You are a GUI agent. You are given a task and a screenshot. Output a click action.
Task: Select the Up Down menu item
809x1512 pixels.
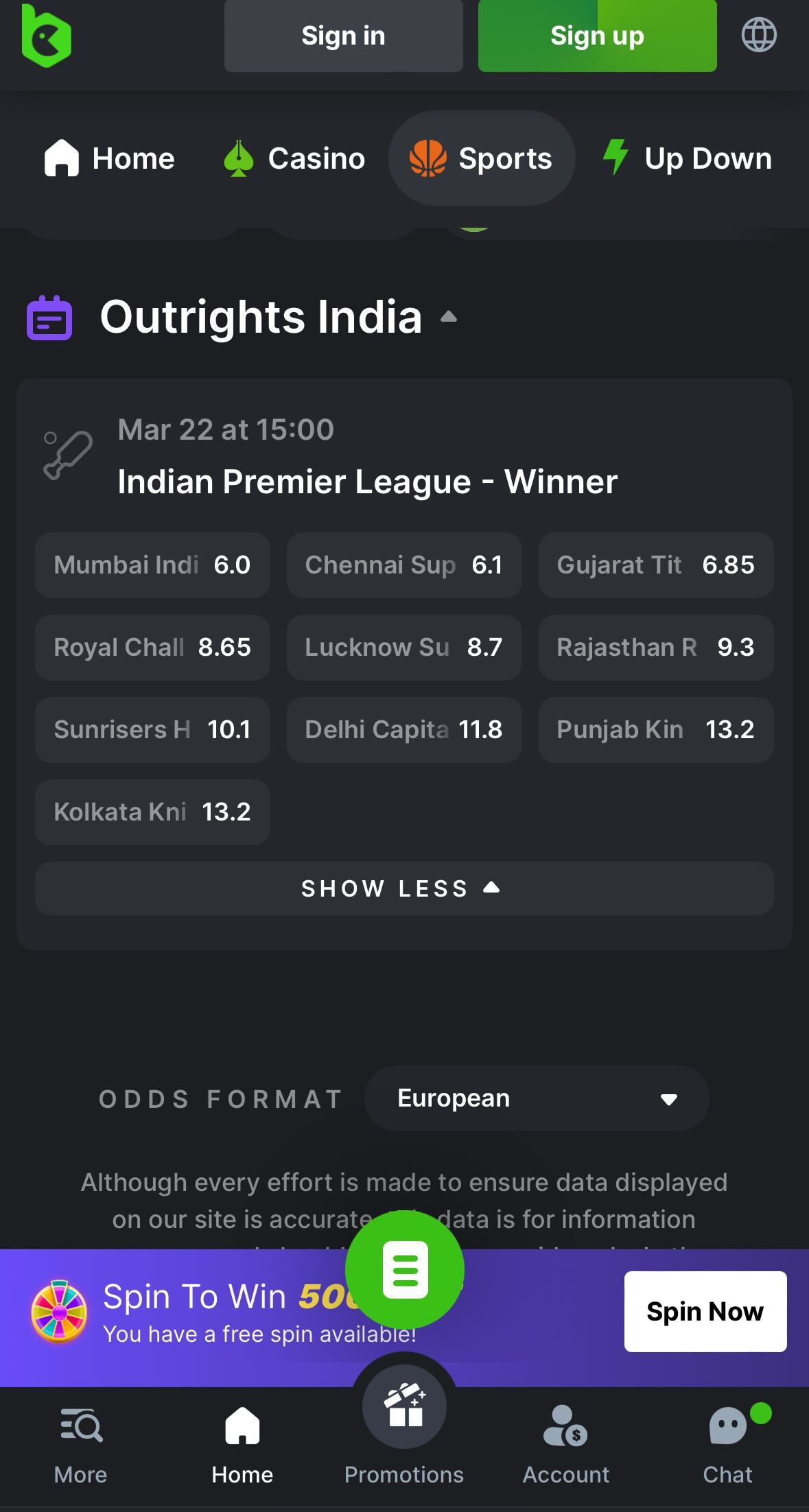tap(686, 157)
